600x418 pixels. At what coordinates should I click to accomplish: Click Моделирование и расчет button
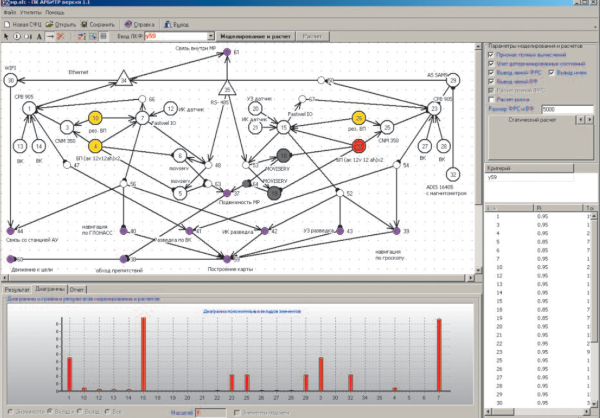pyautogui.click(x=255, y=36)
